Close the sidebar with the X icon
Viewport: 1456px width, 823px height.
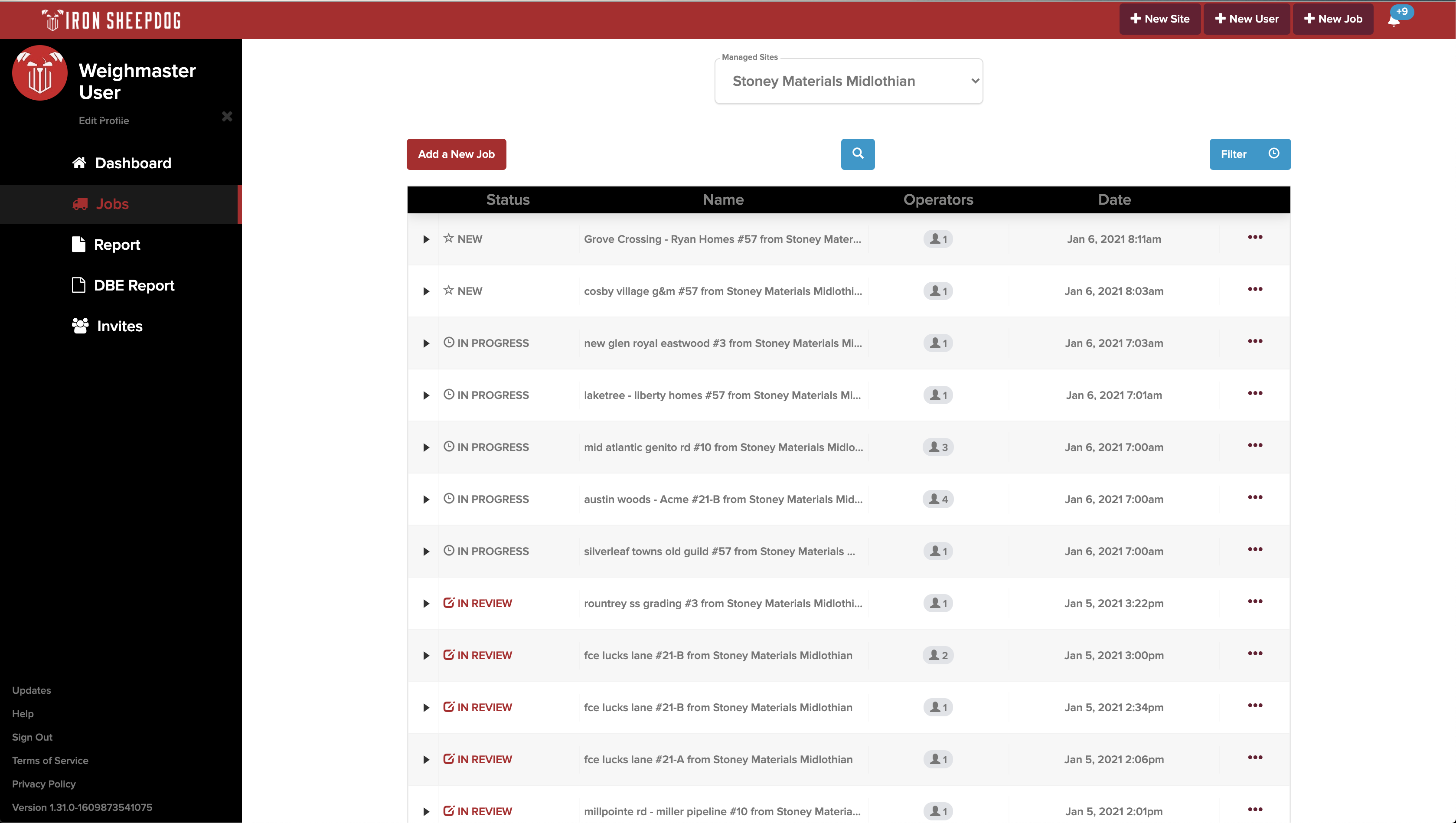(x=227, y=117)
